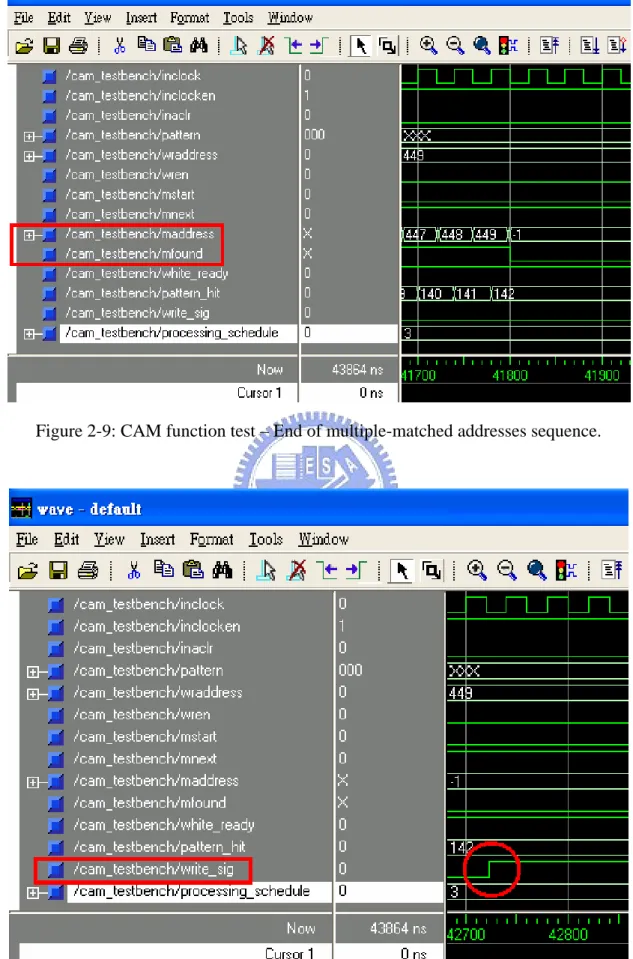Restart icon in top wave window toolbar

tap(549, 45)
